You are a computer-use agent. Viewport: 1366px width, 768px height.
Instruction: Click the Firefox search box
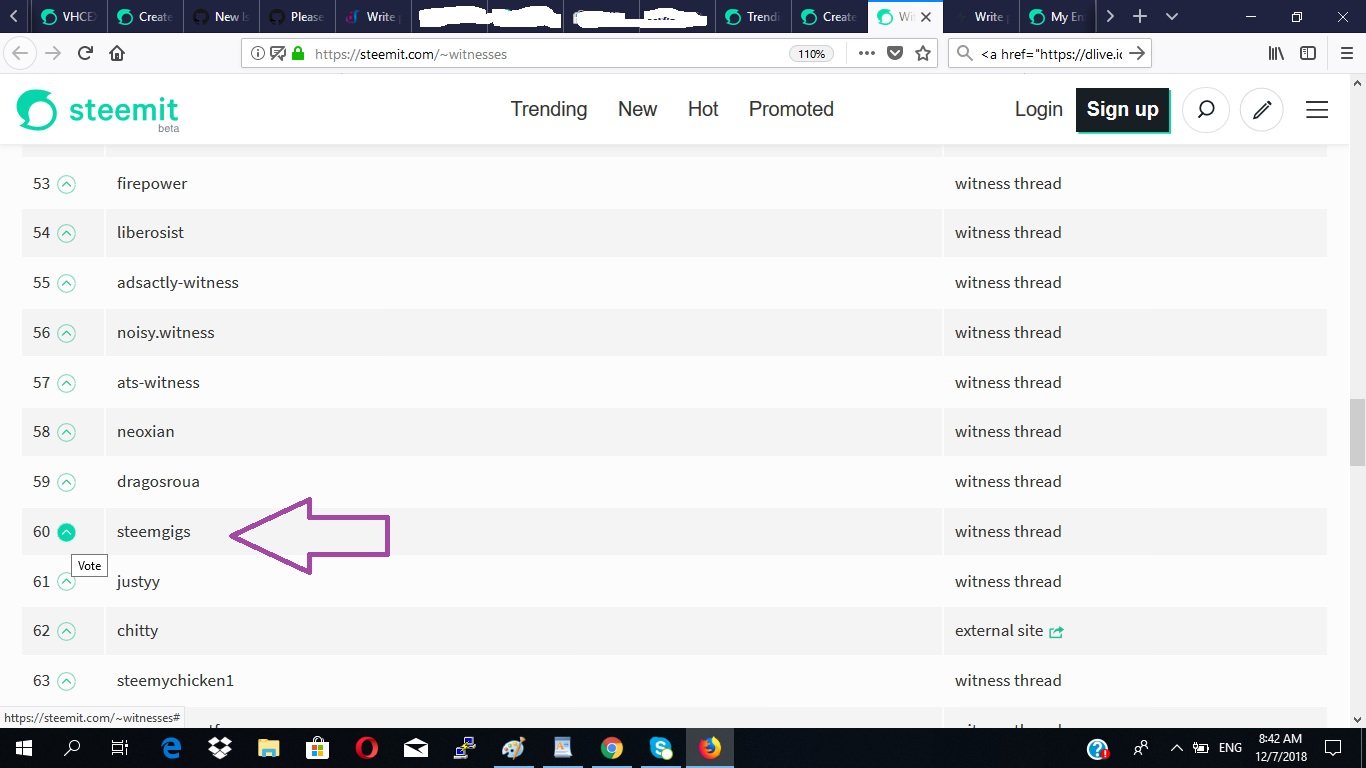[1050, 54]
